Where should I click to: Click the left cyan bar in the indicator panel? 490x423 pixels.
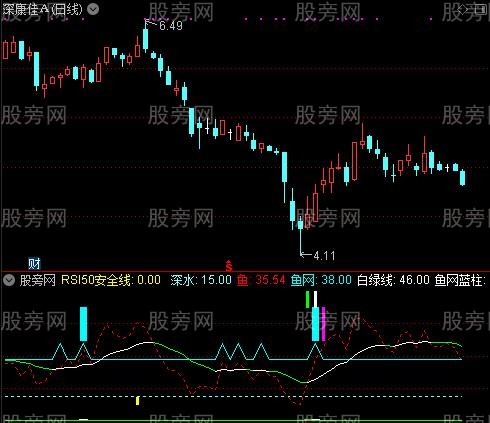(x=83, y=324)
